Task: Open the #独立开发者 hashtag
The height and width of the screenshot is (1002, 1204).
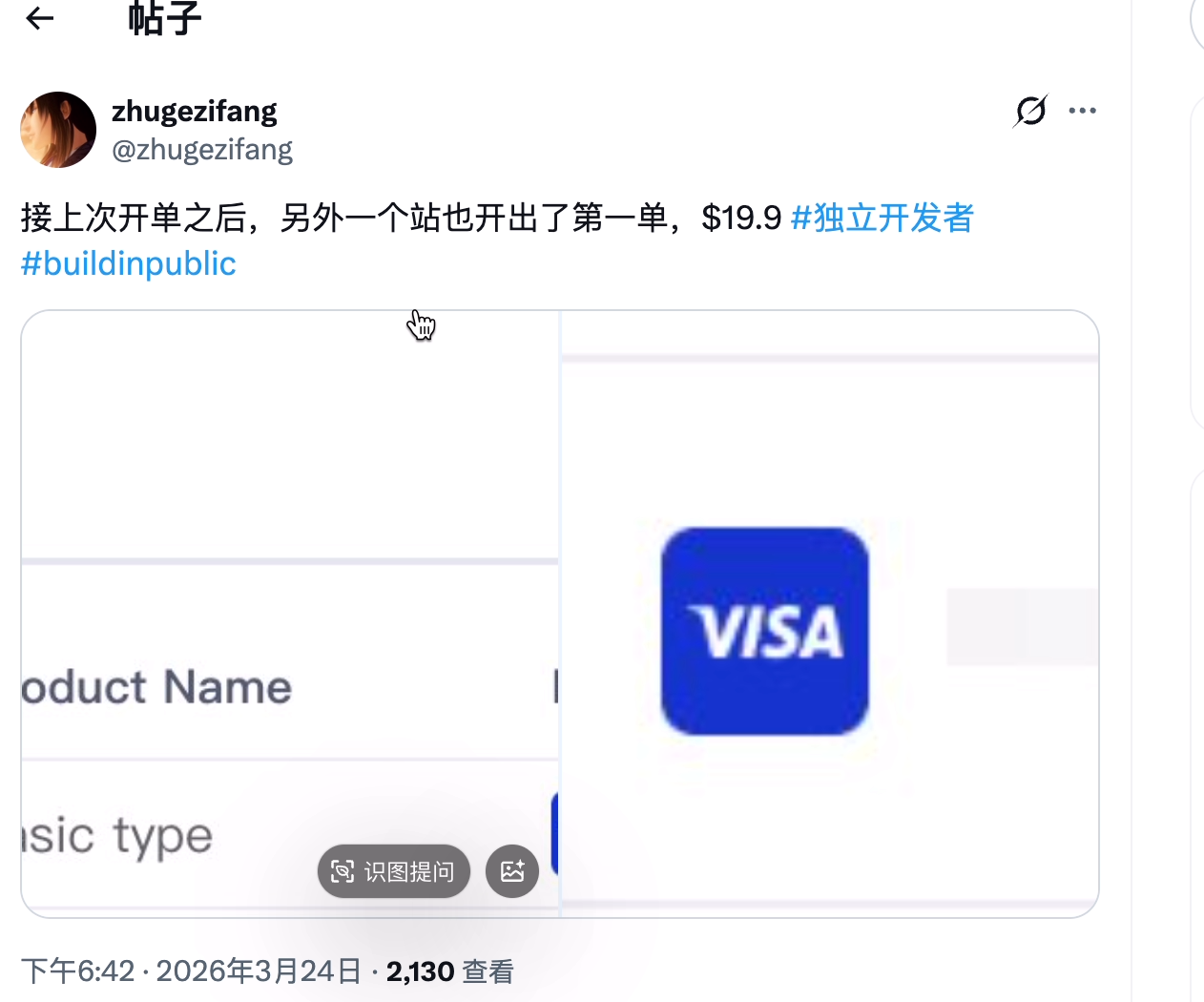Action: point(882,218)
